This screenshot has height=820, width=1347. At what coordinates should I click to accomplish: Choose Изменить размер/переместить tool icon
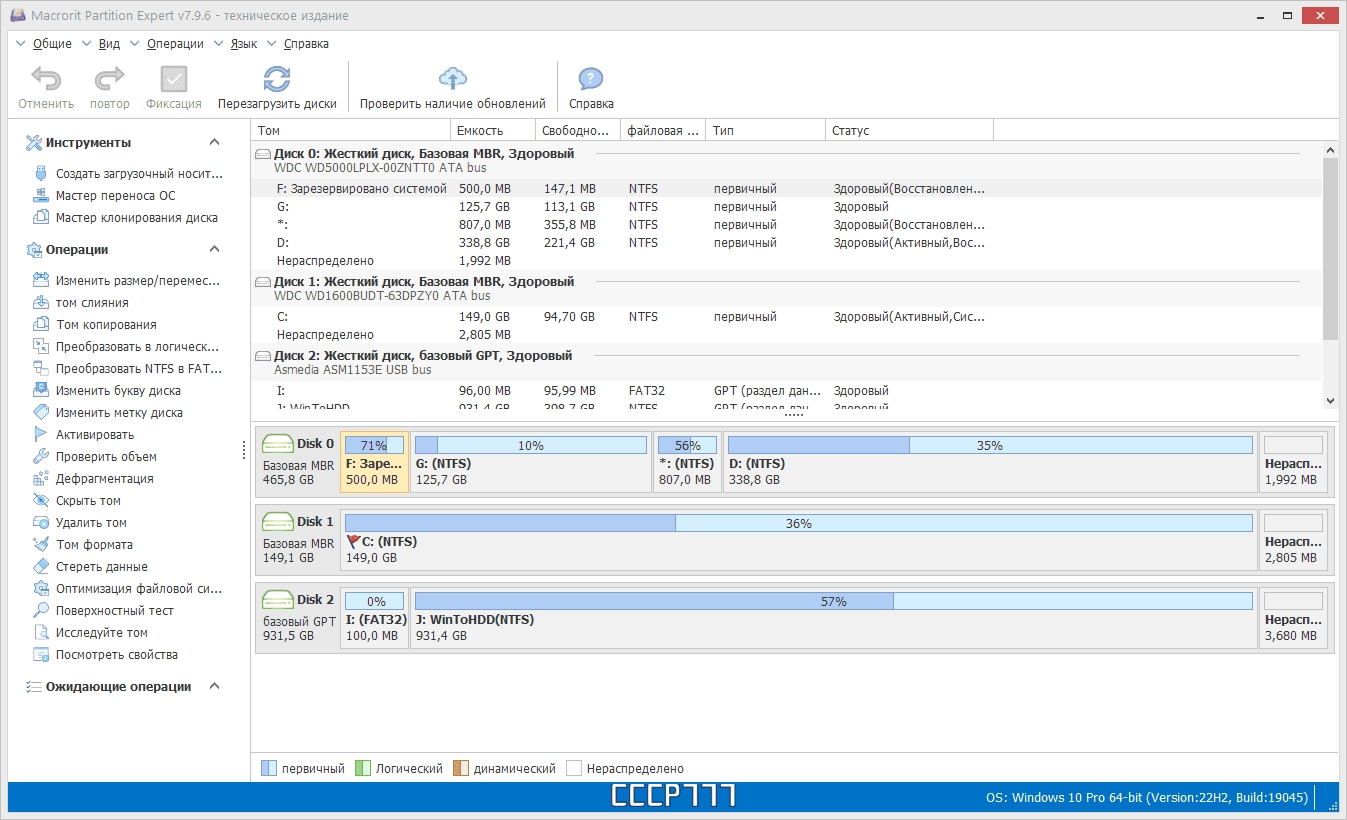click(41, 280)
